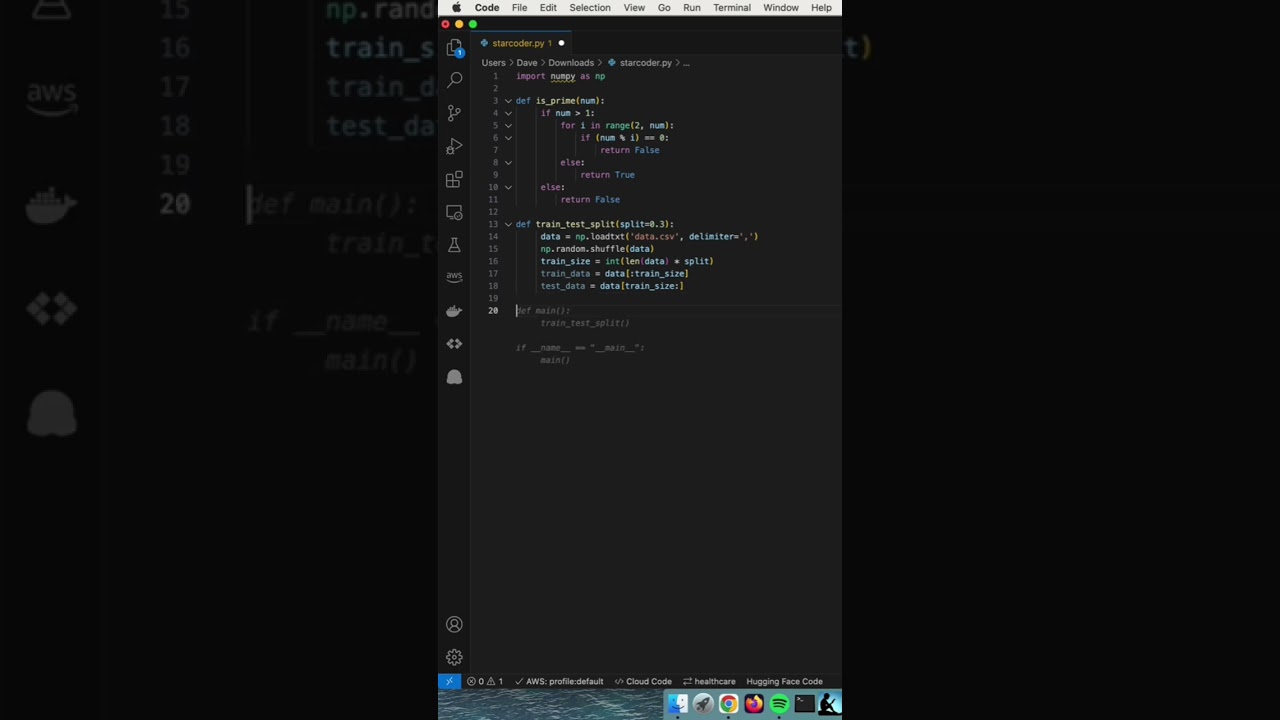Click the Hugging Face Code status item

[784, 681]
